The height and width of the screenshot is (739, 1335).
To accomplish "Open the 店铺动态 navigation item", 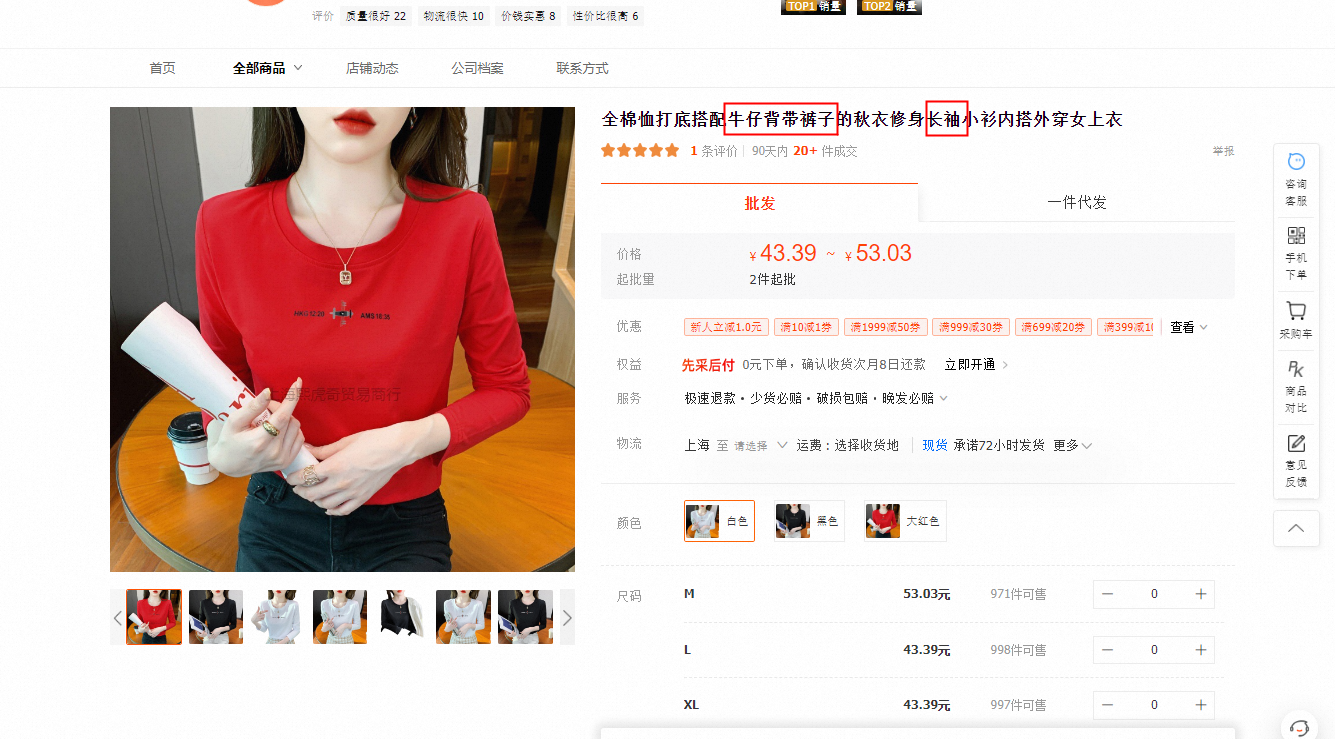I will (372, 68).
